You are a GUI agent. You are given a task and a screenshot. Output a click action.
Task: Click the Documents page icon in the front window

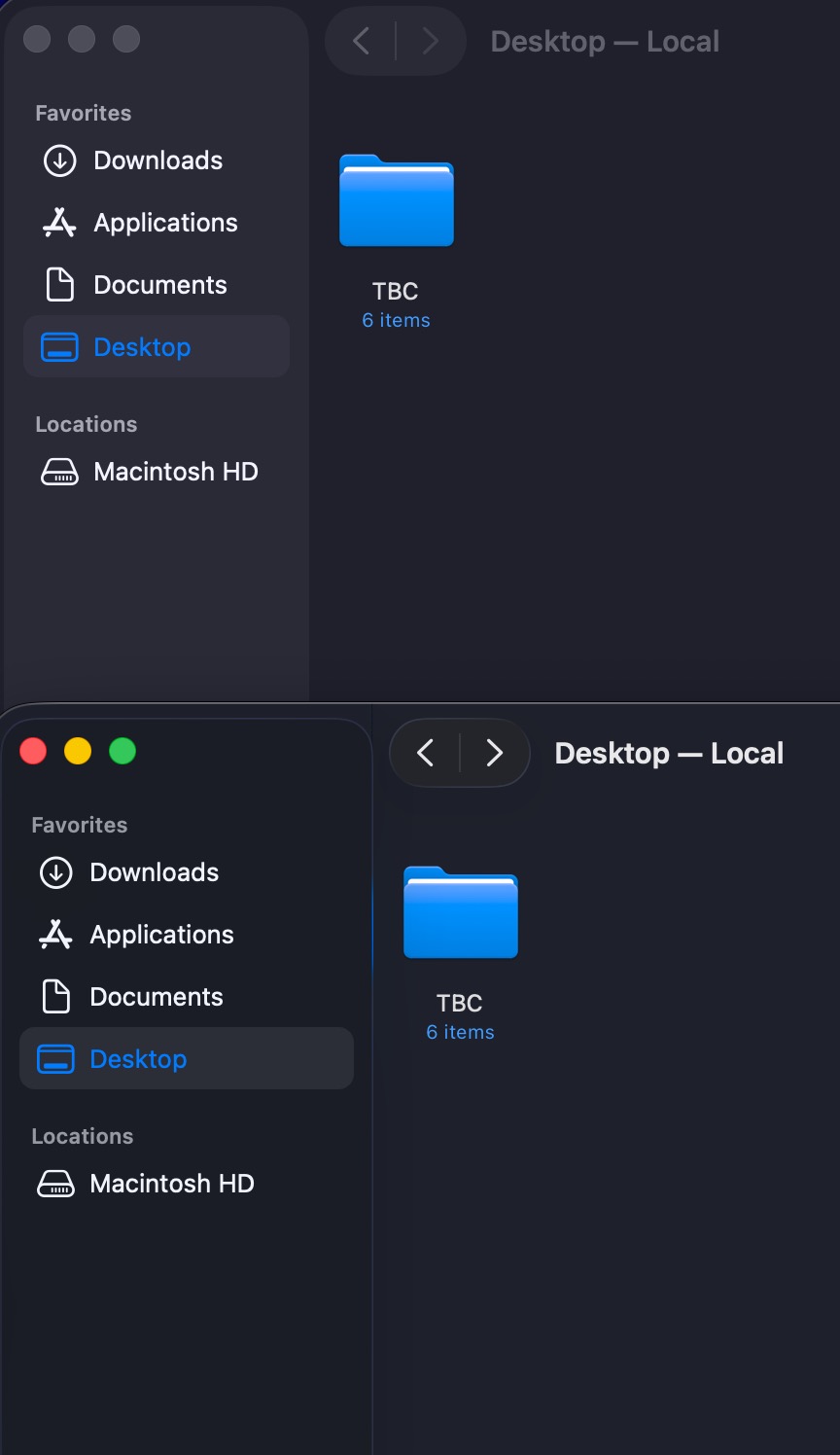click(56, 996)
